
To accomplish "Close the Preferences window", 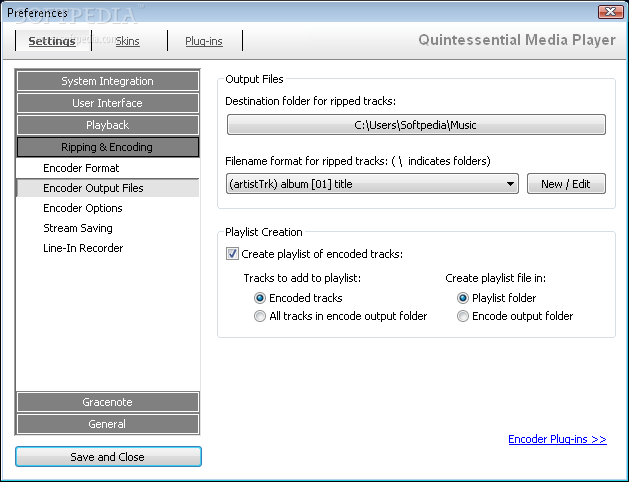I will 610,12.
